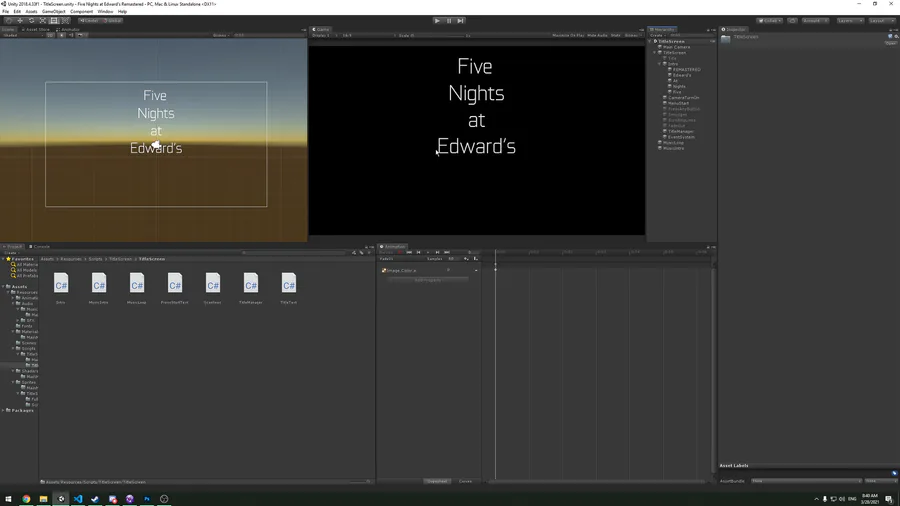Open the 16:9 aspect ratio dropdown

pyautogui.click(x=367, y=36)
